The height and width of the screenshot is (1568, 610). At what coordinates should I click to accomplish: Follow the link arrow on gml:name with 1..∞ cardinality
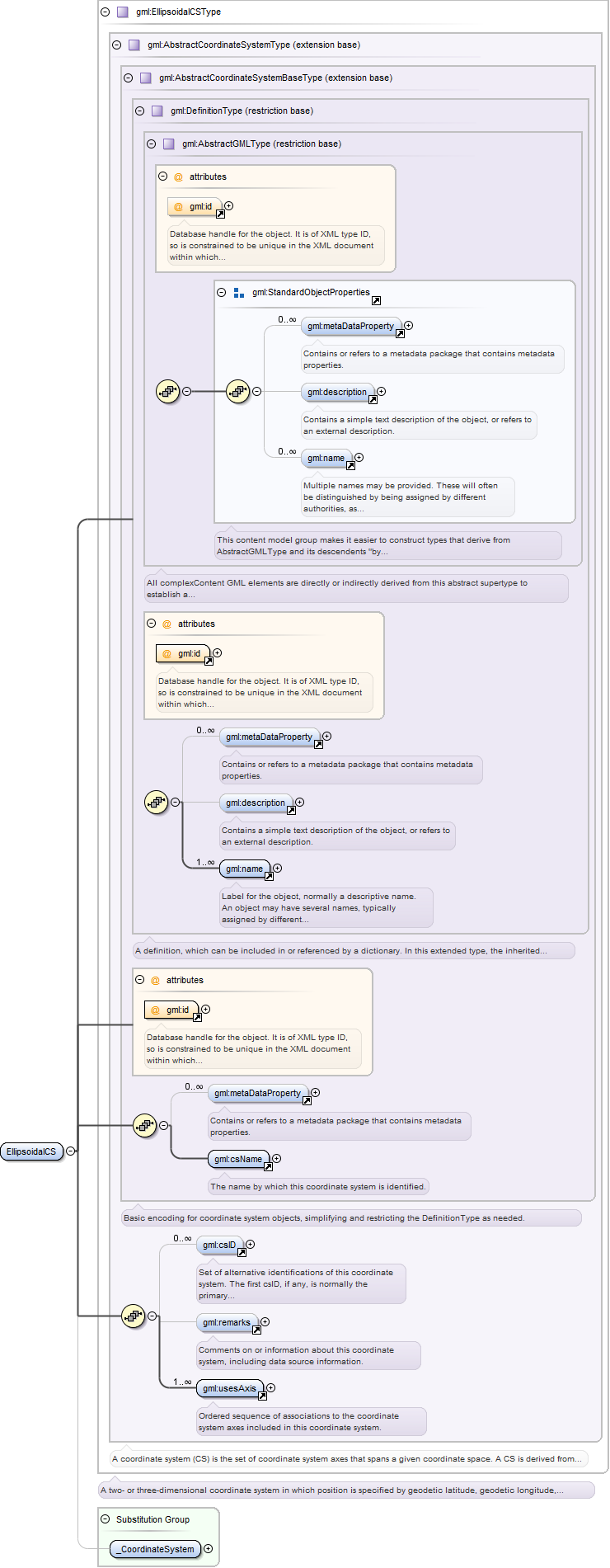coord(269,876)
